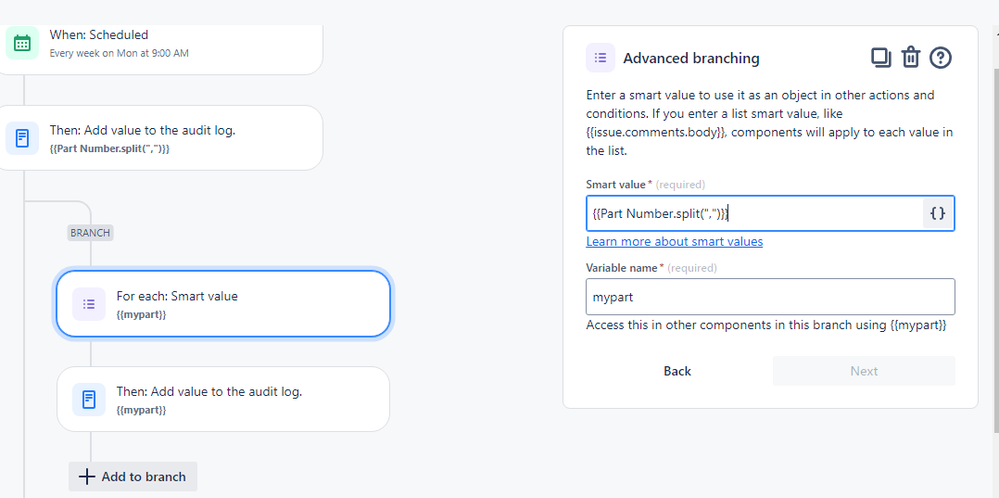Click the Advanced branching header list icon
Viewport: 999px width, 498px height.
(600, 58)
